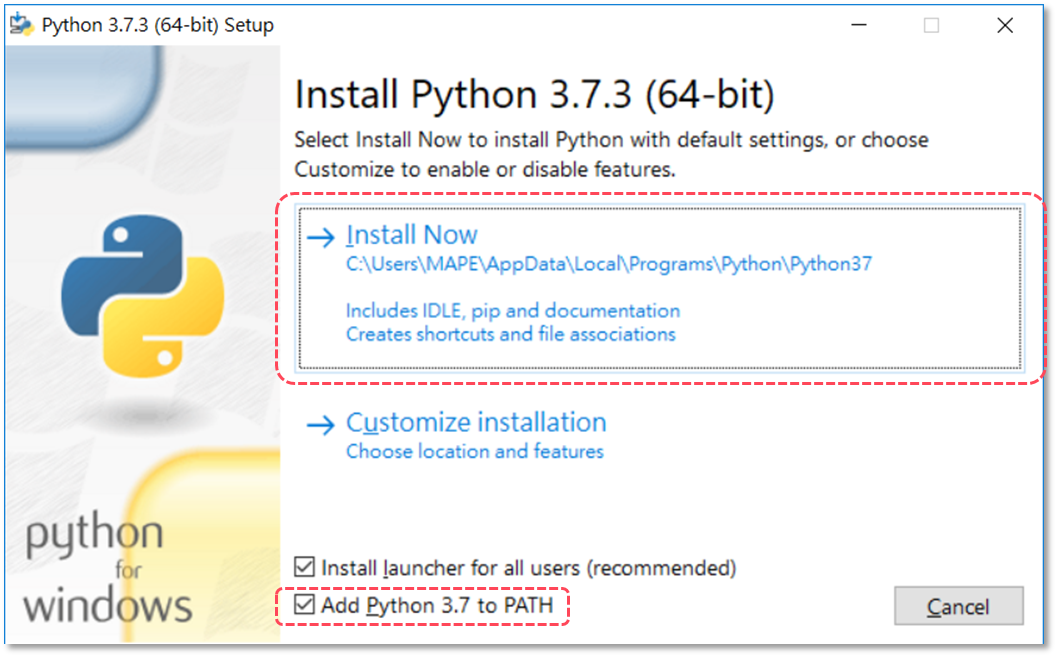Click the arrow next to Customize installation
Viewport: 1057px width, 657px height.
(x=323, y=424)
